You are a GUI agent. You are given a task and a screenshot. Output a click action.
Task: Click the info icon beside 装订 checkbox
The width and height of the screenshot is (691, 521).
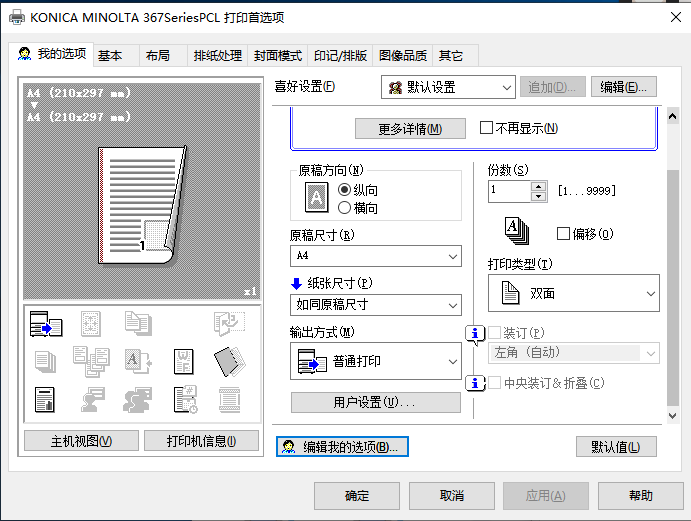(475, 334)
